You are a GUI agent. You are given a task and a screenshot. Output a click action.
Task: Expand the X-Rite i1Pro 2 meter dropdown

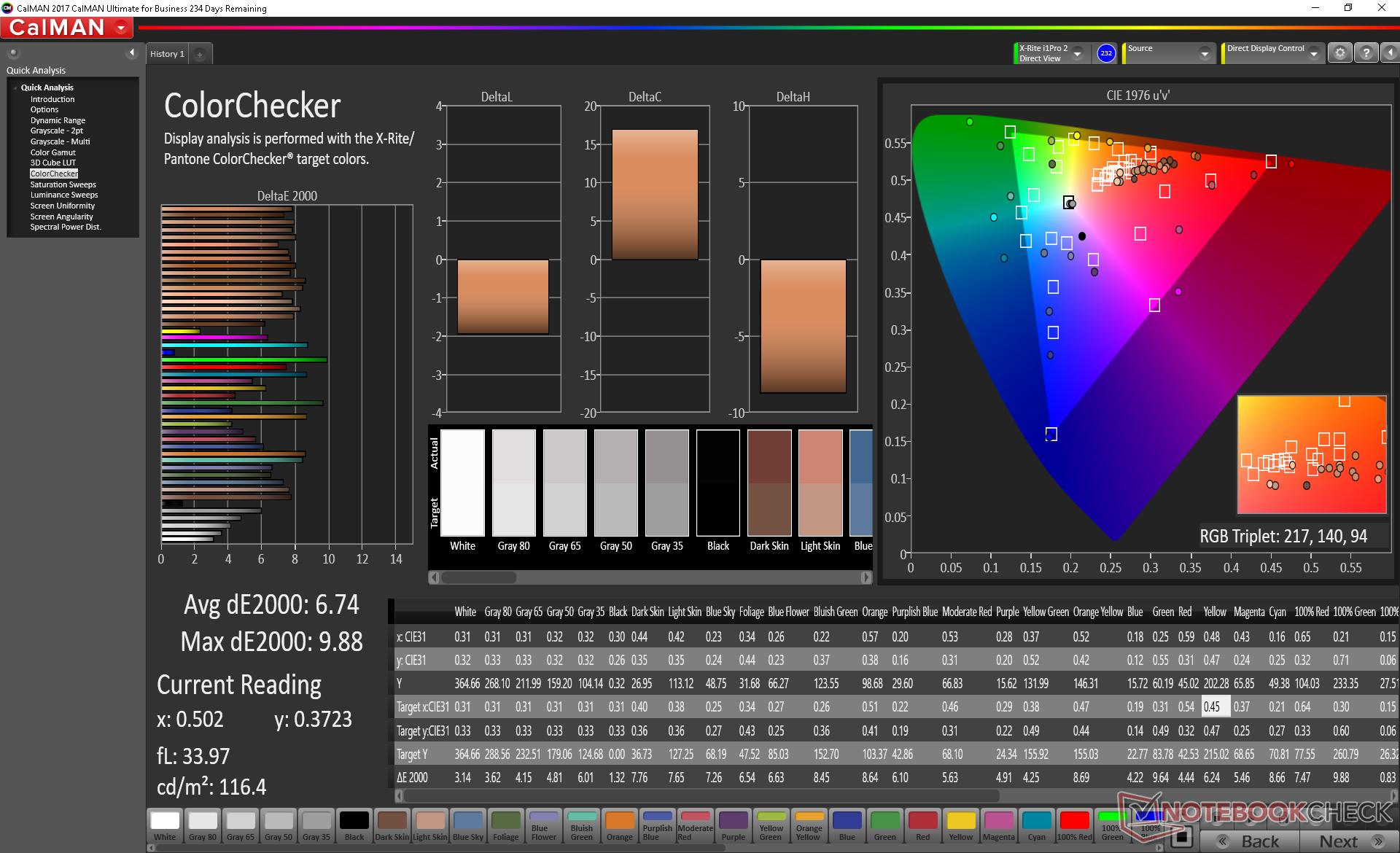[1077, 54]
